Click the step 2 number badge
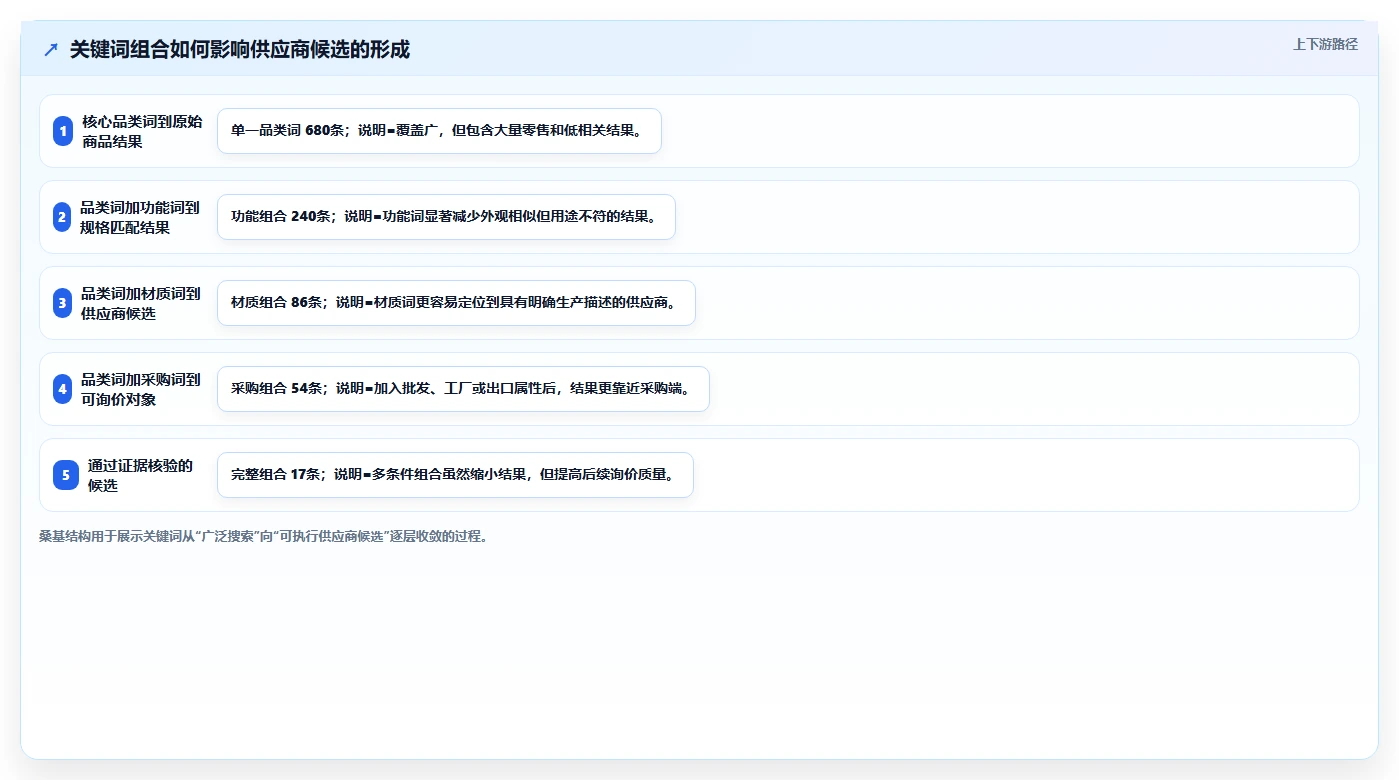1399x780 pixels. (62, 217)
